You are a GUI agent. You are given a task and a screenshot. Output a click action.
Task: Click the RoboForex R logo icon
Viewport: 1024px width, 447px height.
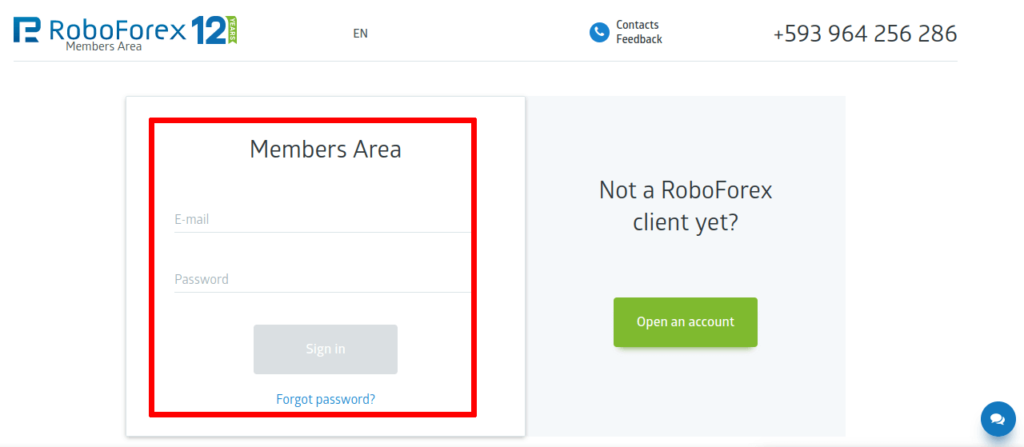point(27,31)
